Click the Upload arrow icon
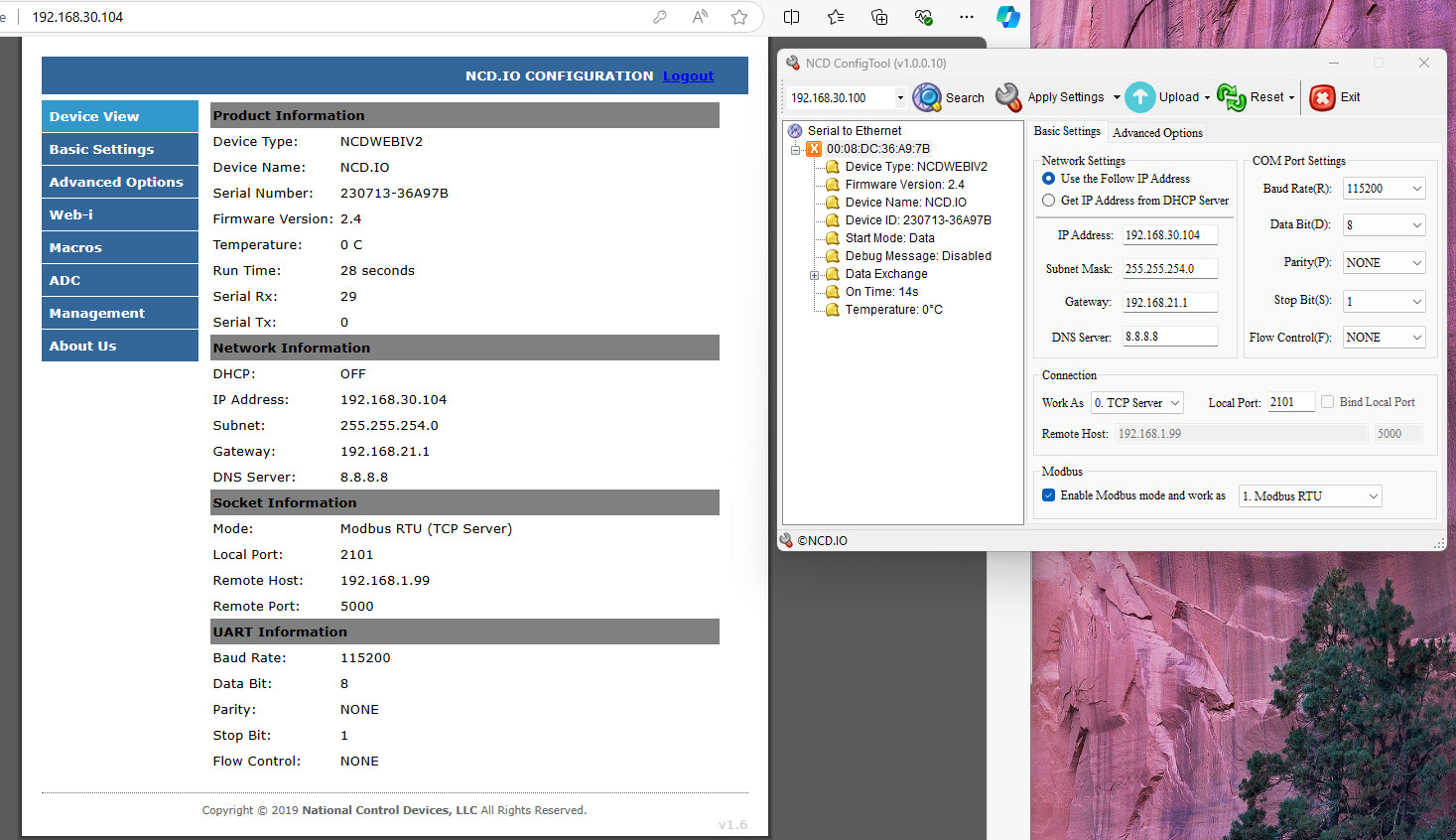1456x840 pixels. coord(1140,97)
